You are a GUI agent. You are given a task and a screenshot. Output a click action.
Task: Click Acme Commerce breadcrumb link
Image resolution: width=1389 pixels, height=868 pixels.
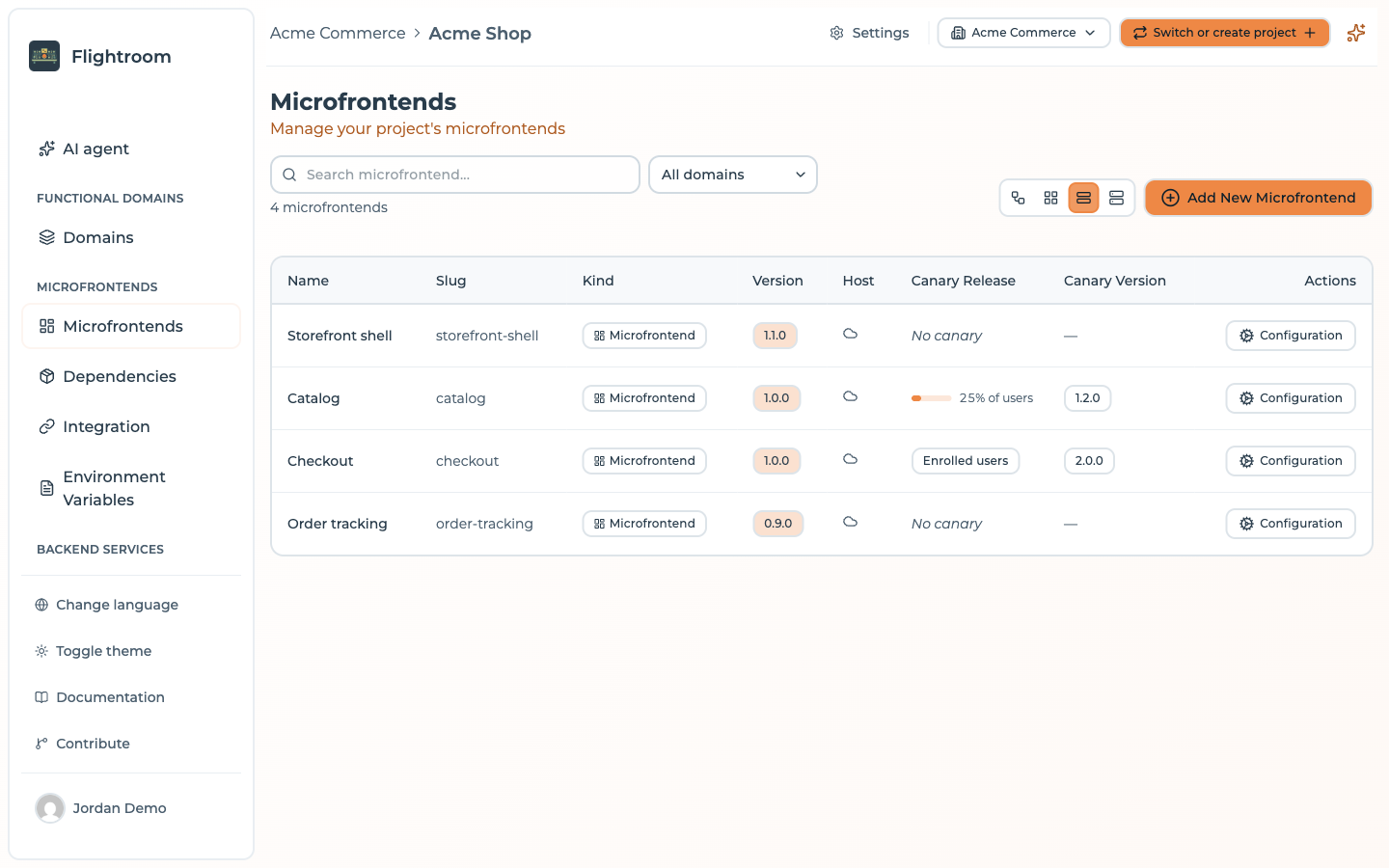point(338,33)
